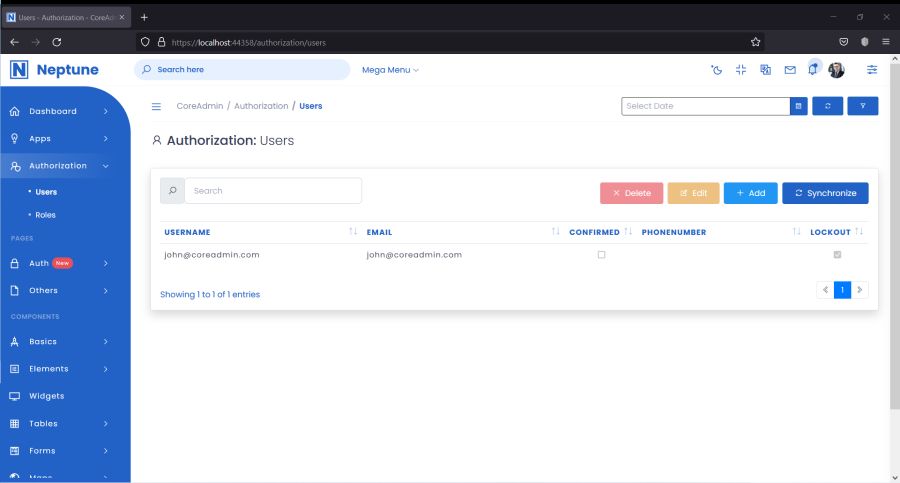Open the language translate icon
The image size is (900, 483).
pyautogui.click(x=766, y=70)
